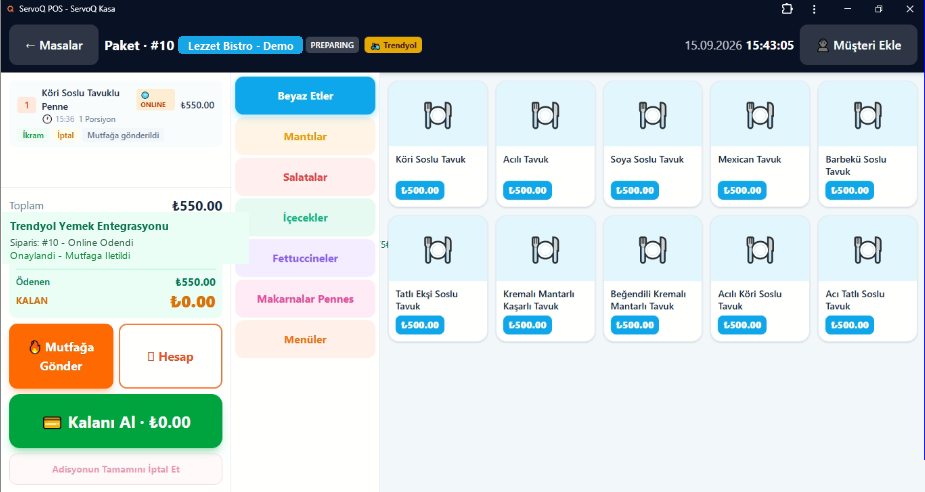Click the ₺500.00 price tag on Köri Soslu Tavuk

pyautogui.click(x=420, y=191)
